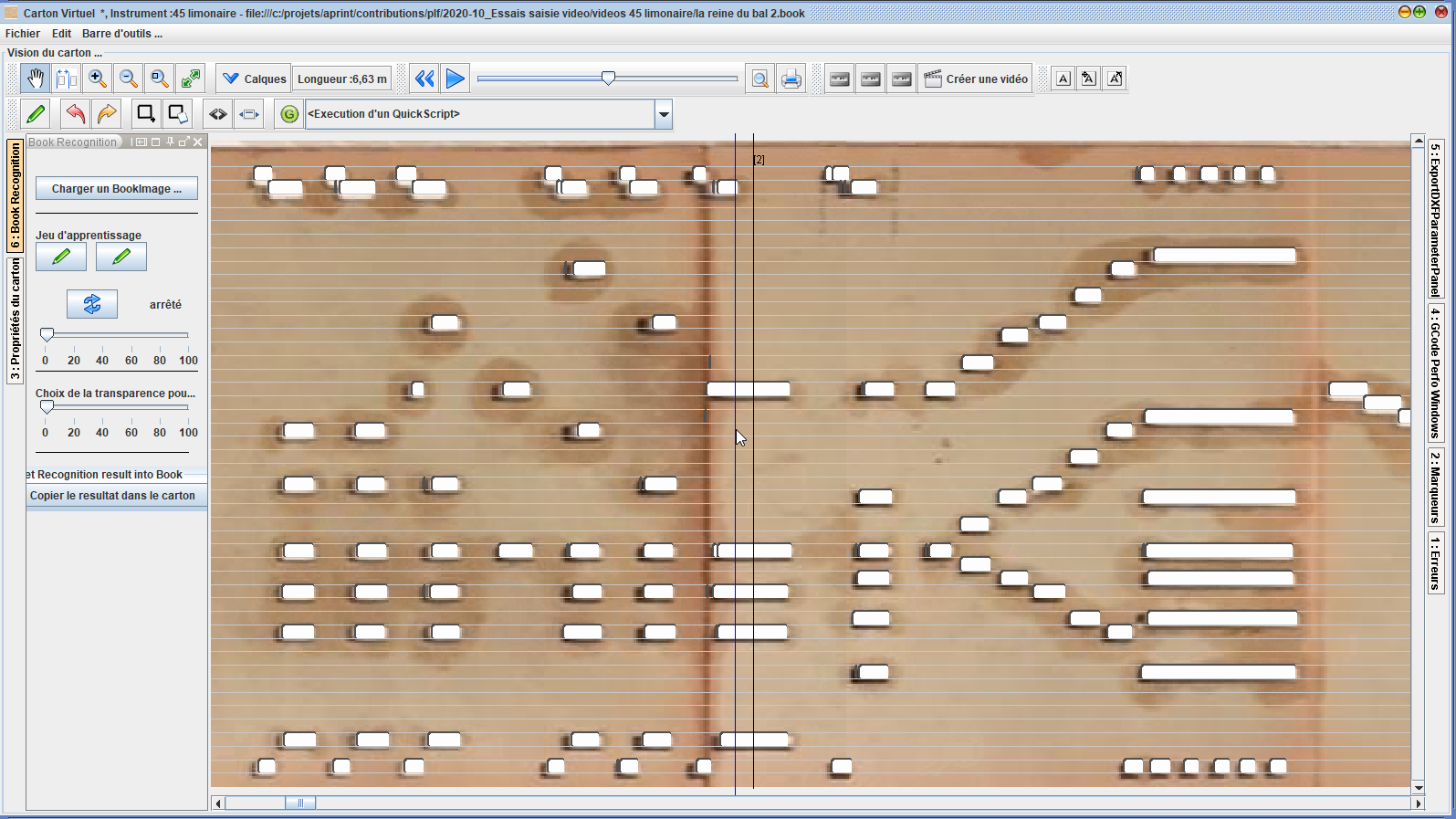Screen dimensions: 1456x819
Task: Click the playback speed slider handle
Action: 609,79
